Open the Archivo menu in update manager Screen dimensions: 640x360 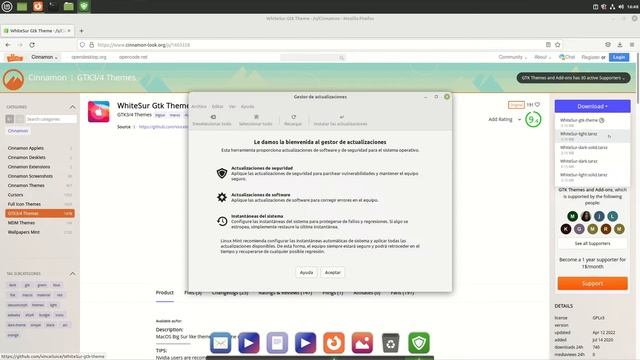[199, 107]
